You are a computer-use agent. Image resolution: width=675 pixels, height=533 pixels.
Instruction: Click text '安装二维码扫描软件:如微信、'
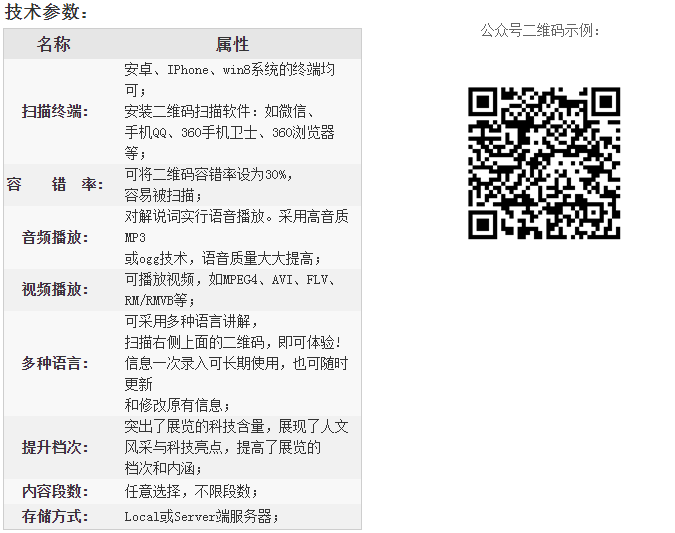click(219, 112)
